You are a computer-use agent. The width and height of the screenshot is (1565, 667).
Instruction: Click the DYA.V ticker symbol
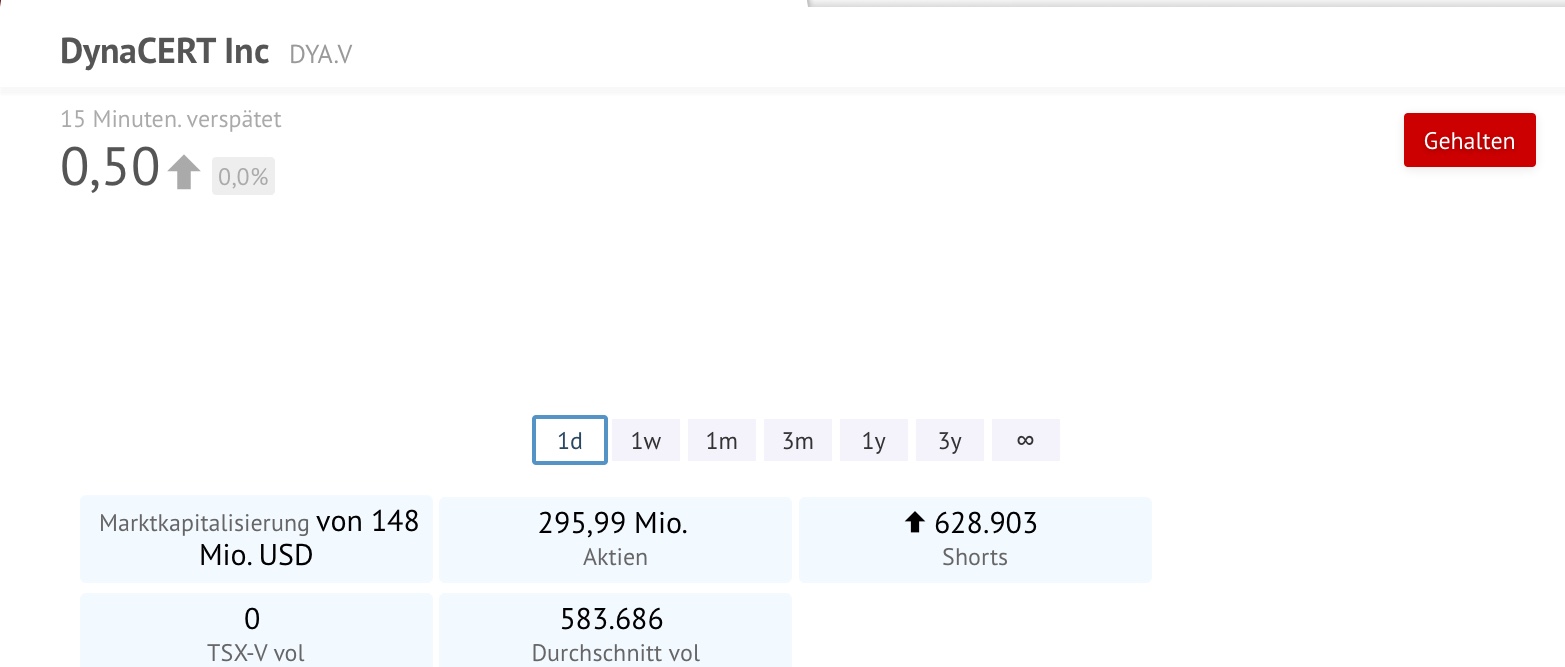click(321, 55)
